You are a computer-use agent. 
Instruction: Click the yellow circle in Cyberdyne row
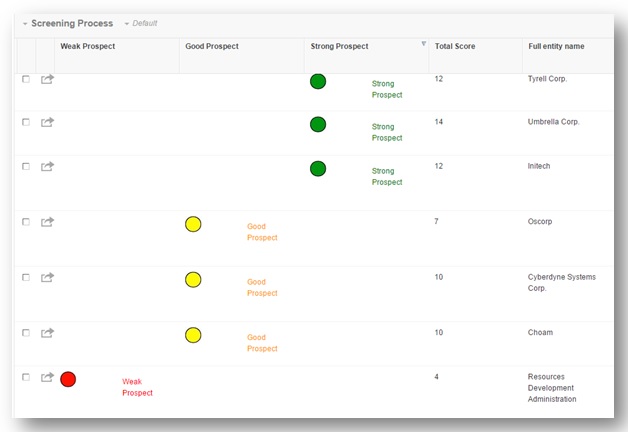193,279
